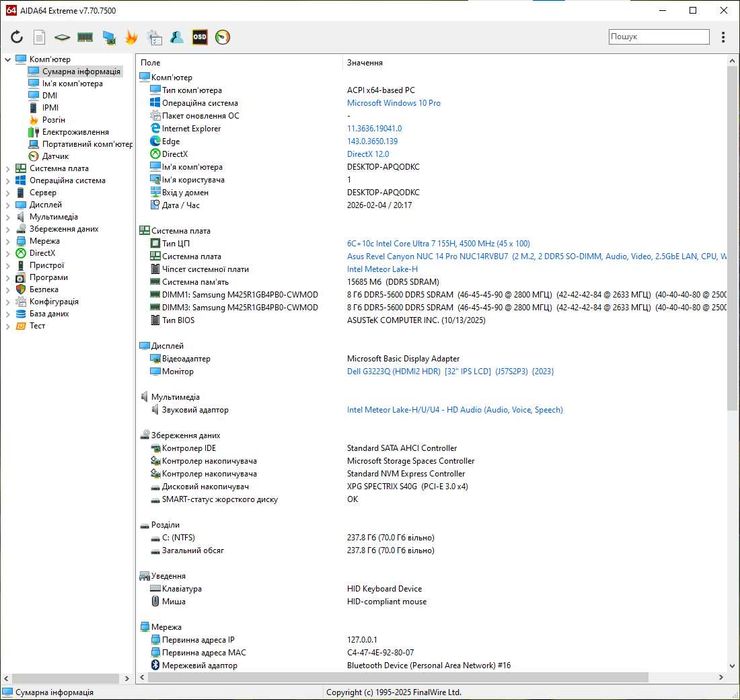
Task: Open the SensorPanel gauge toolbar icon
Action: 222,37
